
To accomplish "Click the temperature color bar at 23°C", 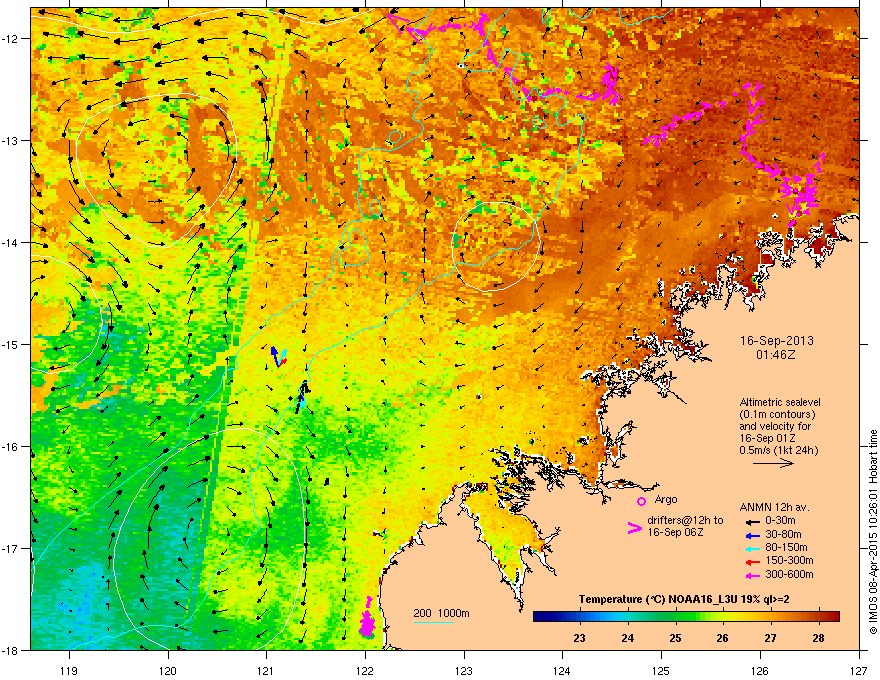I will [x=579, y=616].
